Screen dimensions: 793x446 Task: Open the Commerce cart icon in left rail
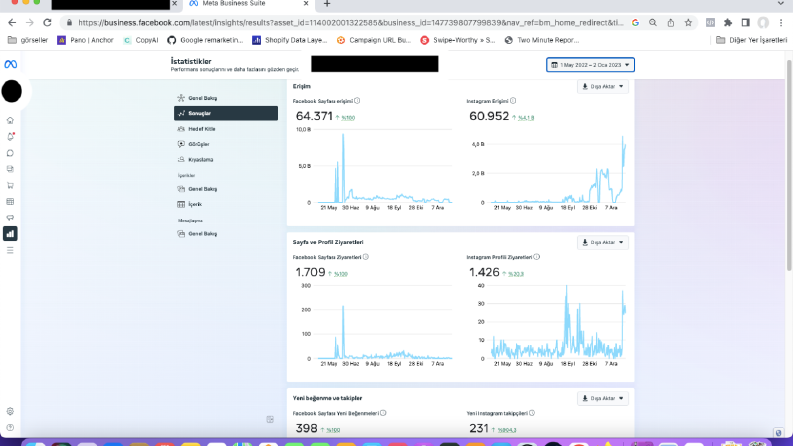10,185
